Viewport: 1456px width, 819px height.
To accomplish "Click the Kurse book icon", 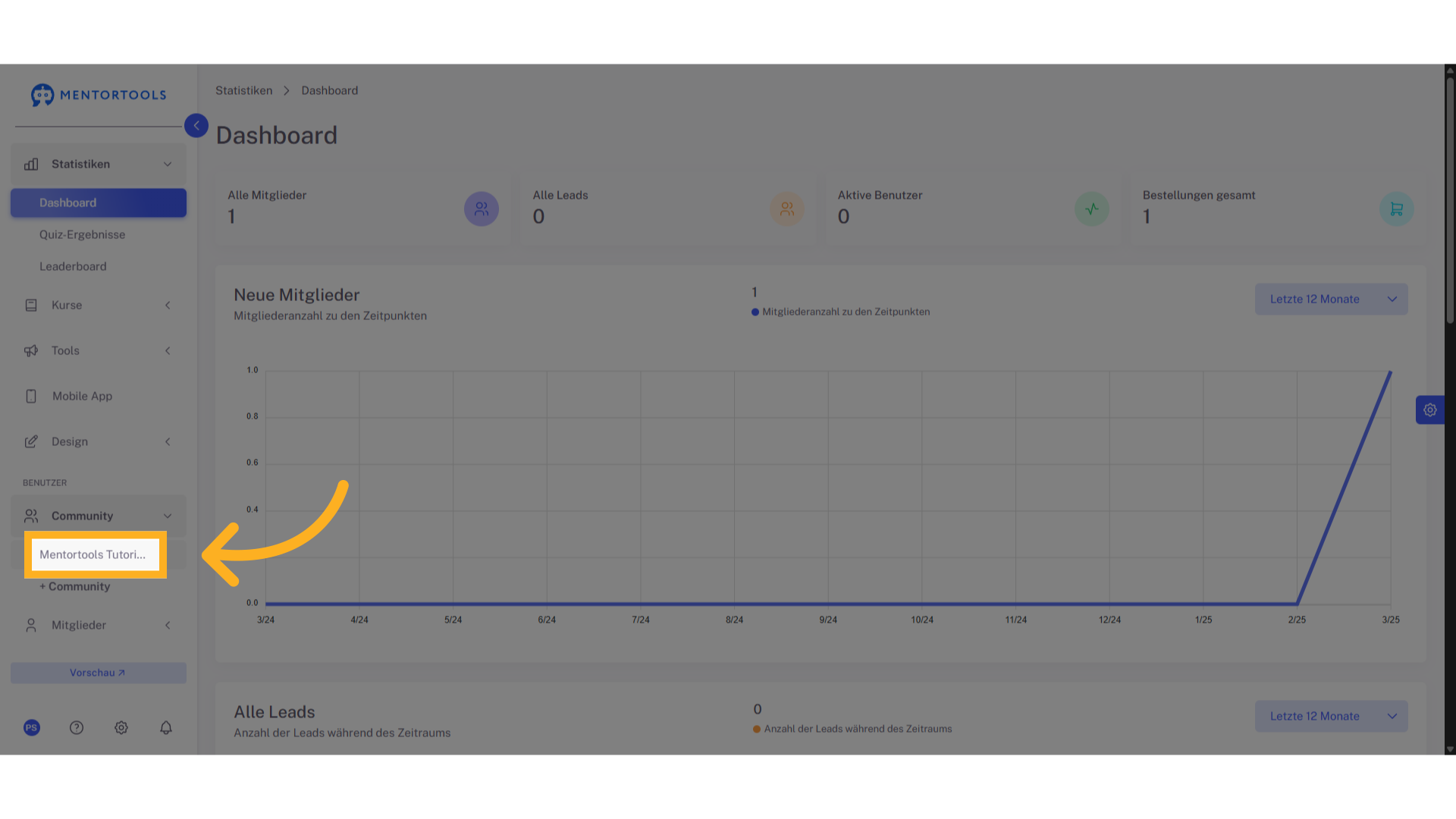I will (31, 306).
